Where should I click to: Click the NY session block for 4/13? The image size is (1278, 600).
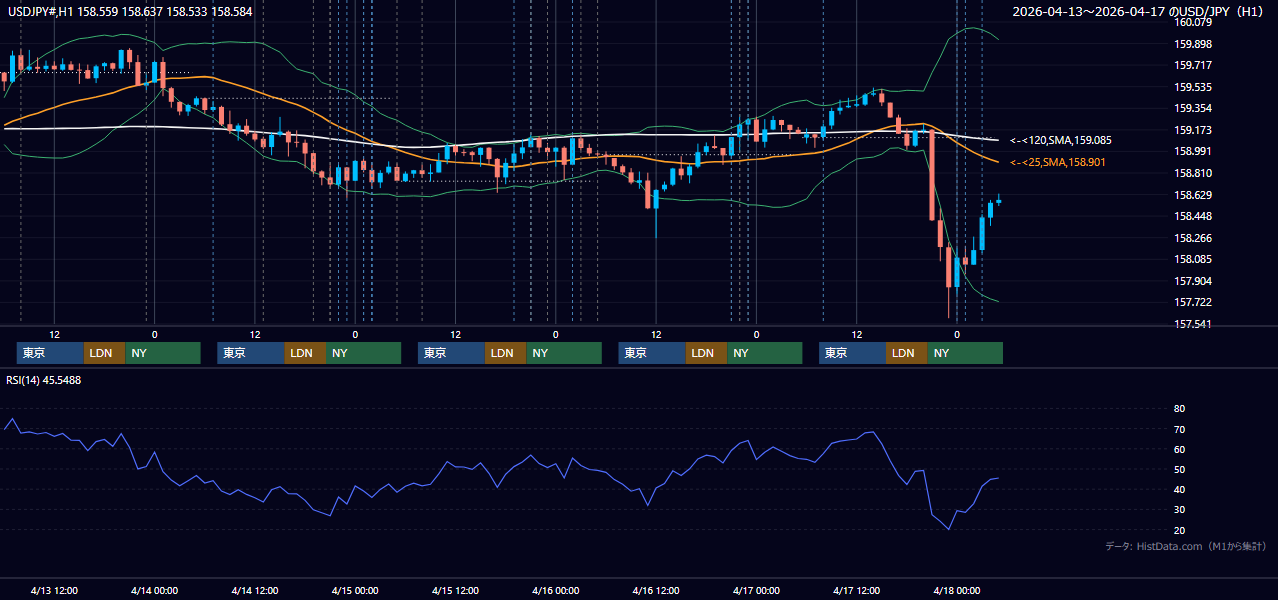tap(163, 353)
